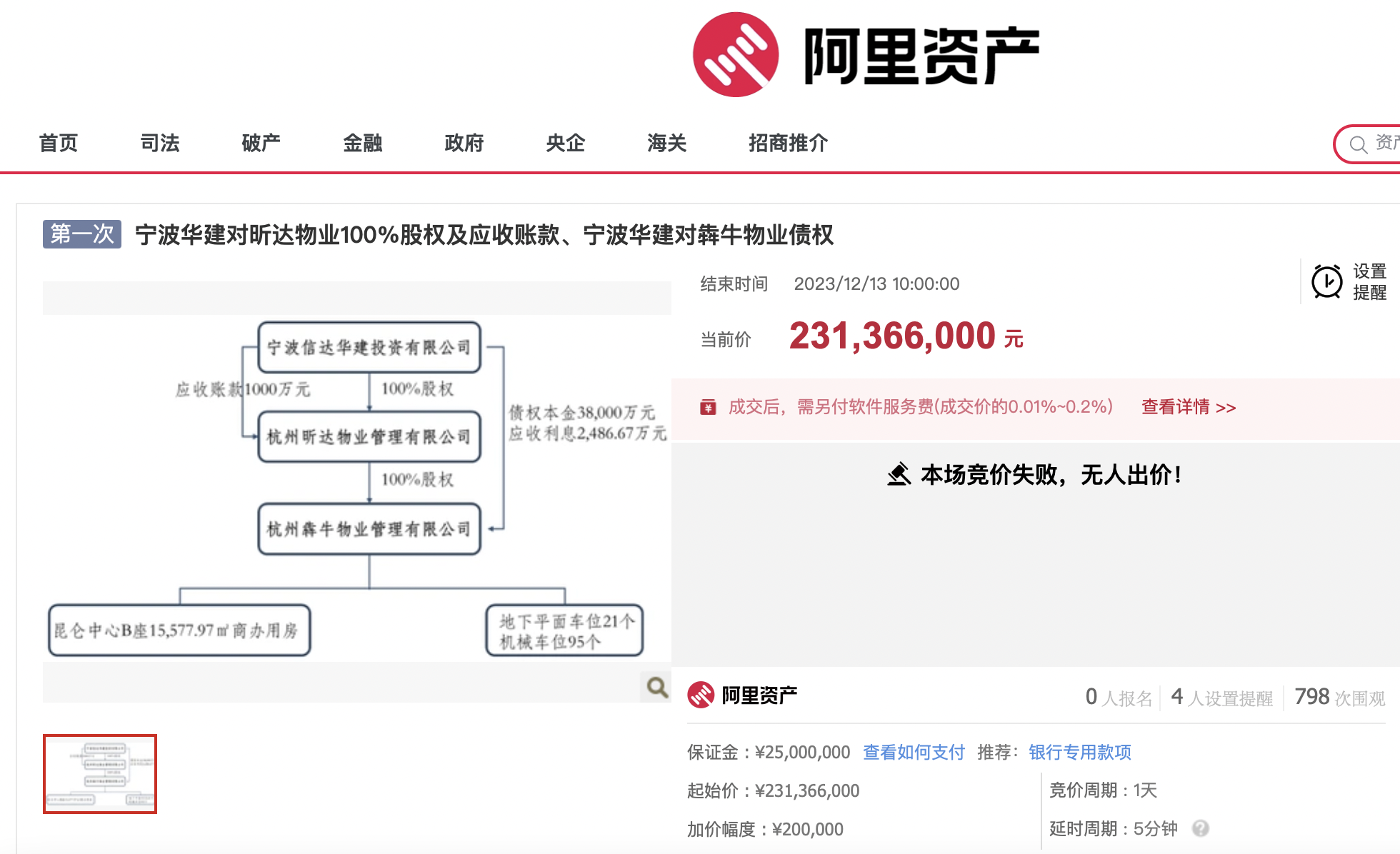Click 保证金：¥25,000,000 text
The height and width of the screenshot is (854, 1400).
tap(769, 752)
